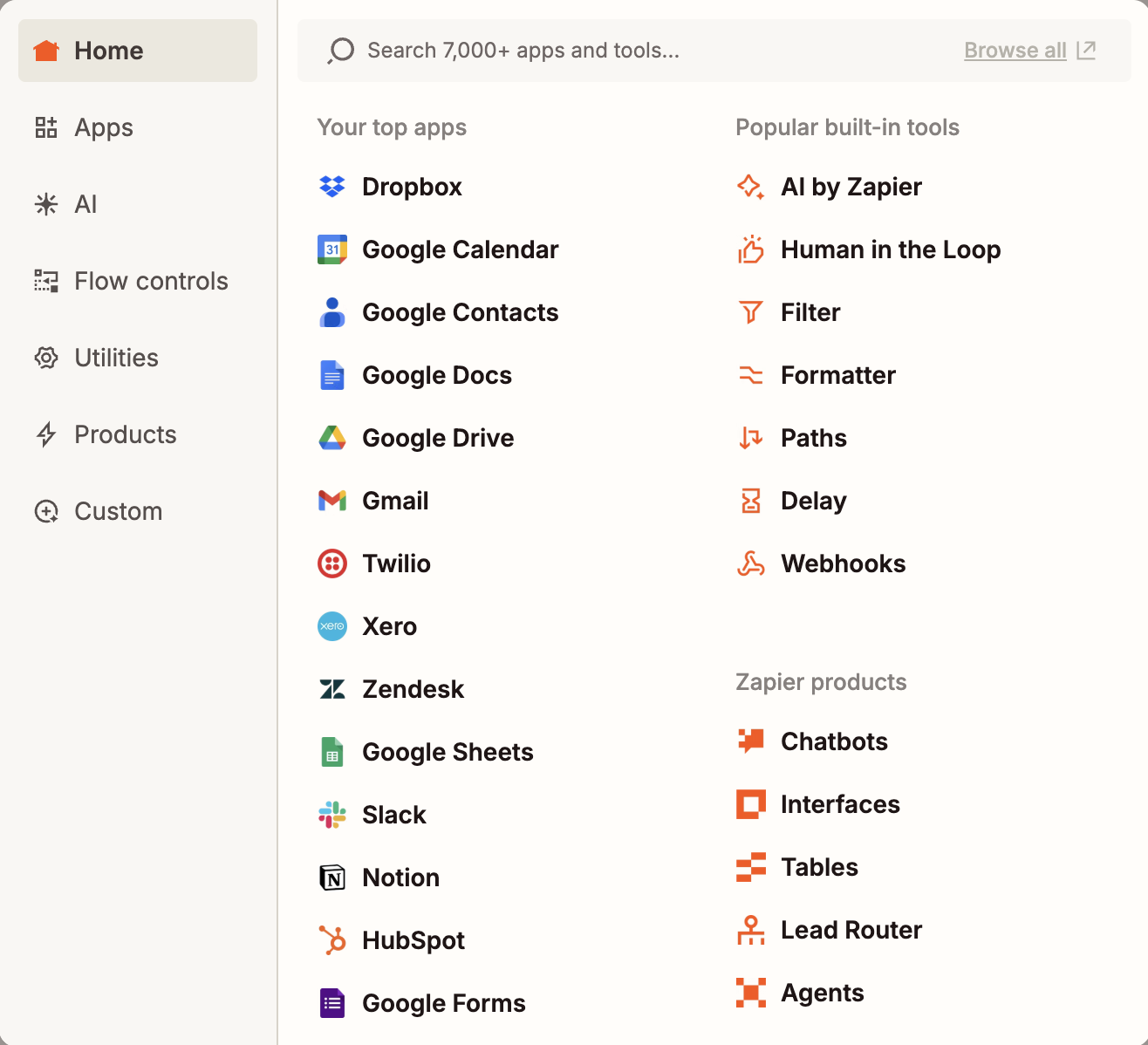Open the Filter tool
The image size is (1148, 1045).
click(810, 311)
